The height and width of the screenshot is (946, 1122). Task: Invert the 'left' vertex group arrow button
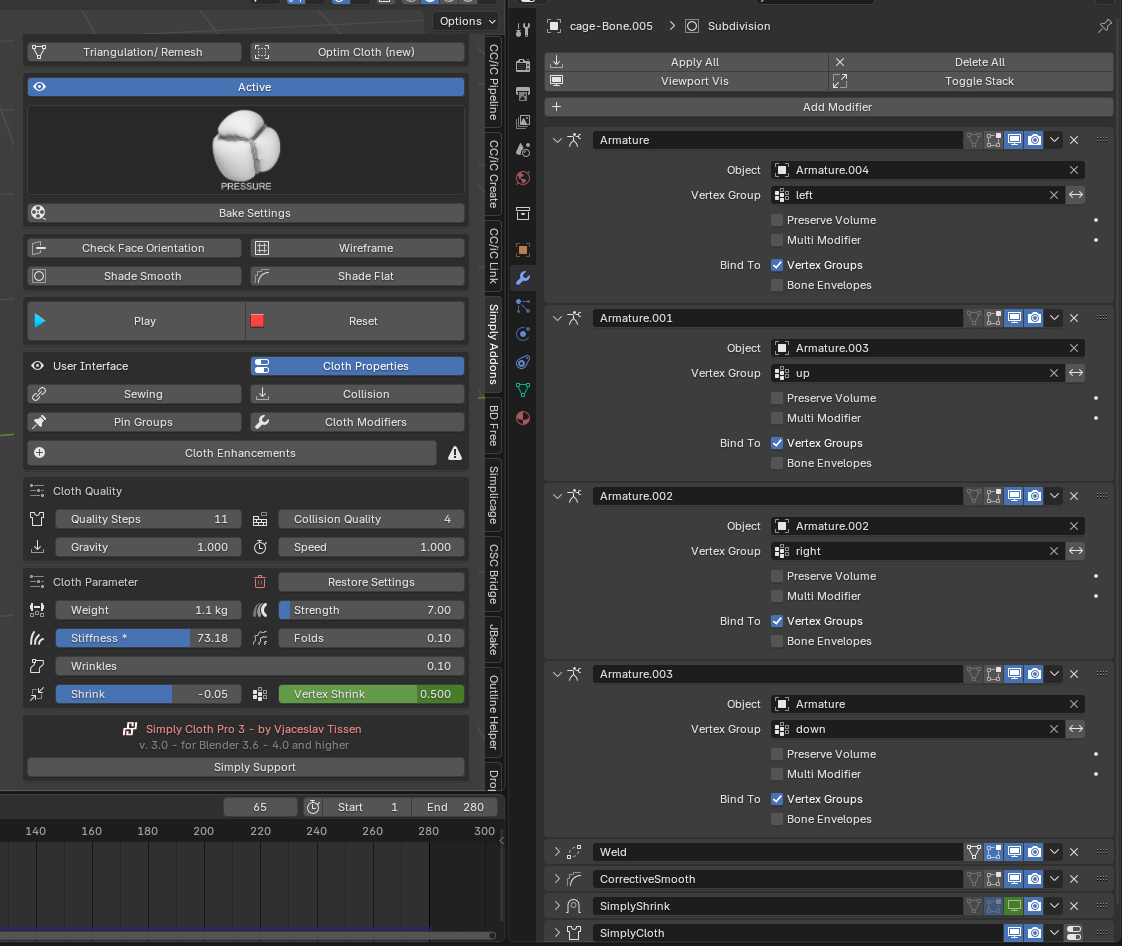coord(1076,195)
